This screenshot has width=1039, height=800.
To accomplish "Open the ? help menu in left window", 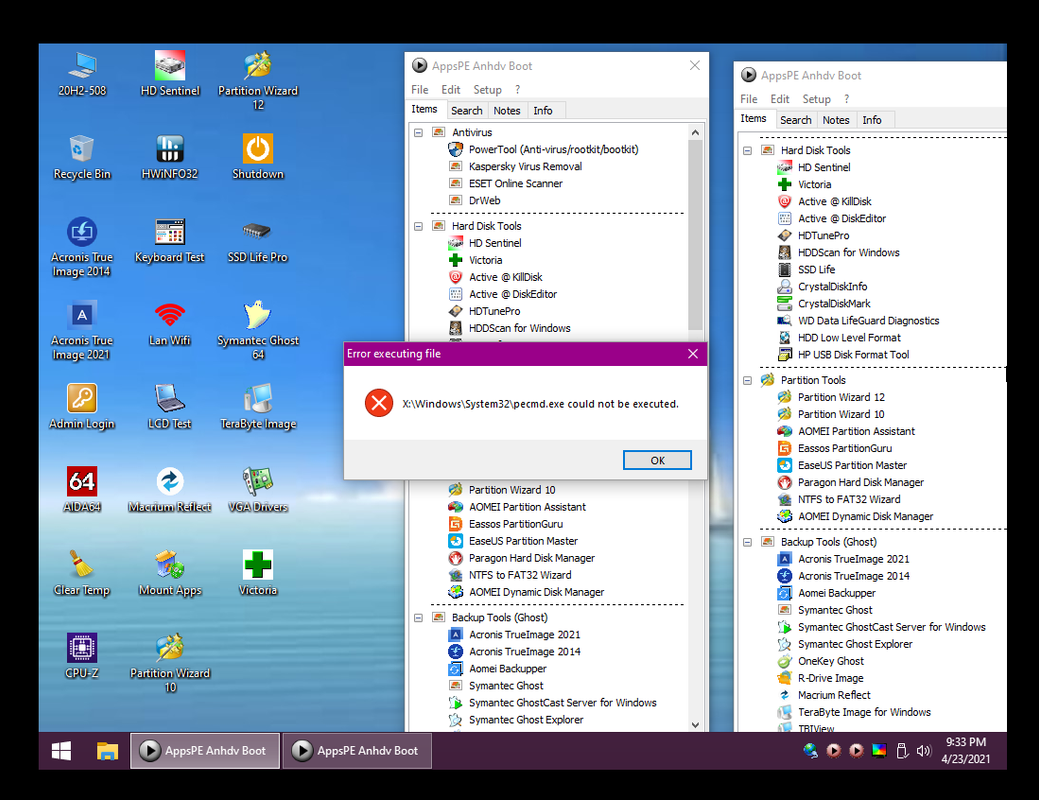I will pyautogui.click(x=518, y=89).
